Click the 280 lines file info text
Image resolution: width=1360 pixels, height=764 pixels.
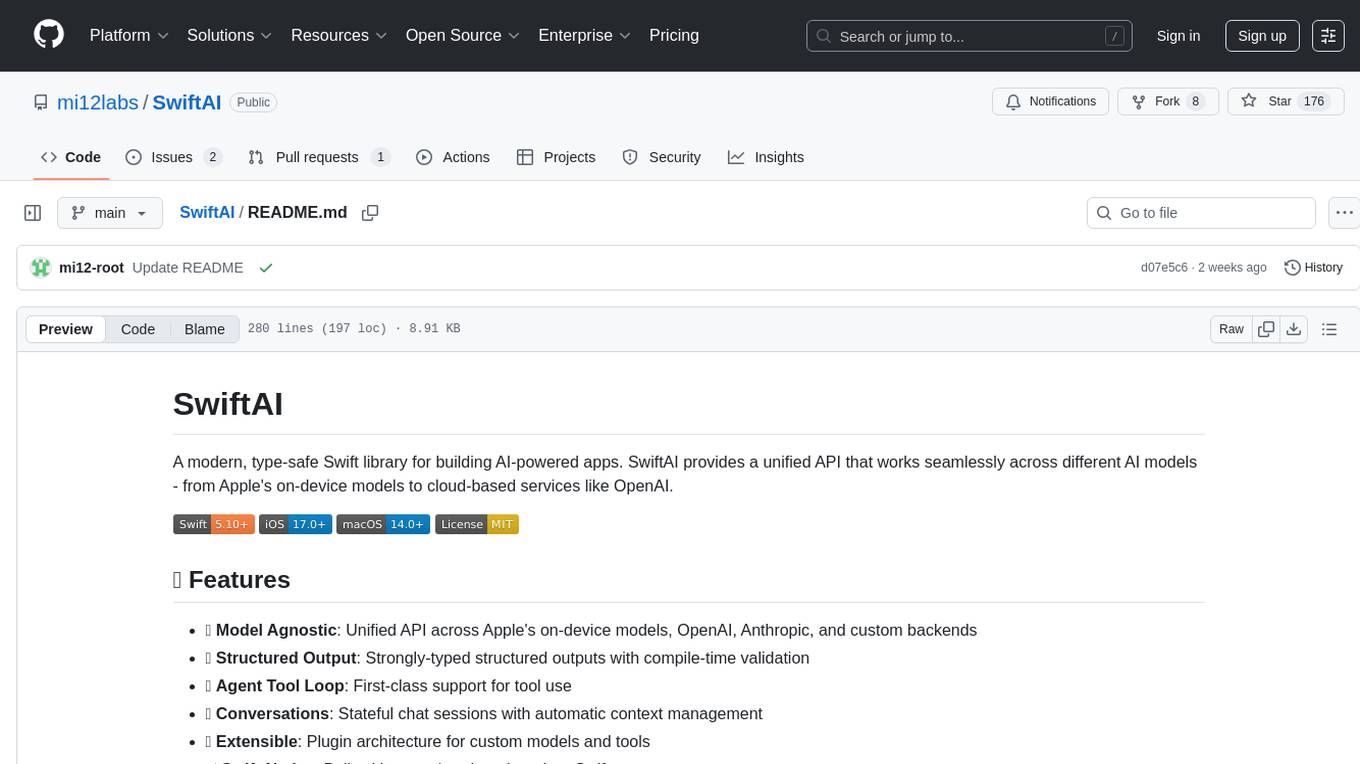click(x=354, y=329)
